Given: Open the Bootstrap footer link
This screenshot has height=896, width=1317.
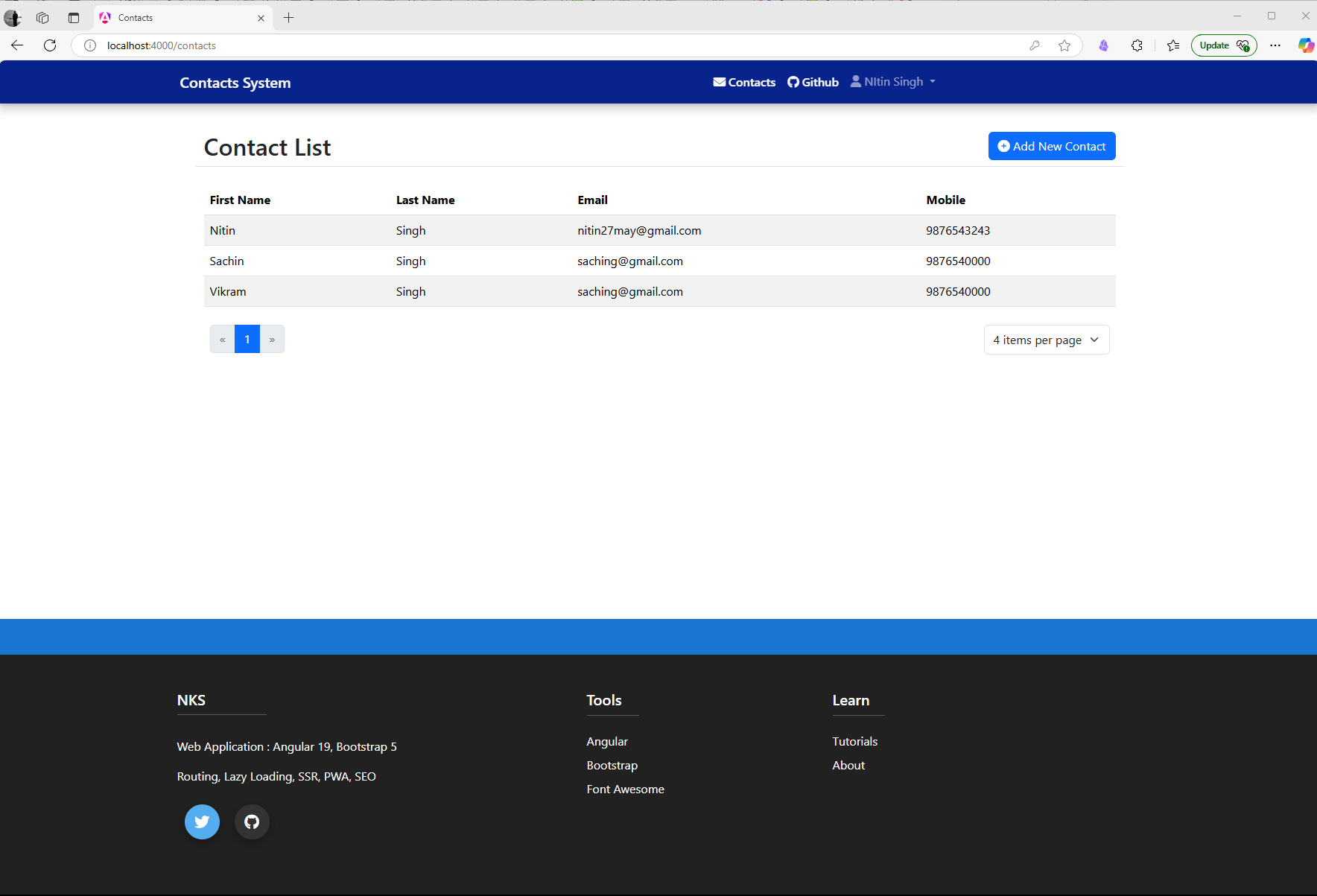Looking at the screenshot, I should tap(612, 765).
